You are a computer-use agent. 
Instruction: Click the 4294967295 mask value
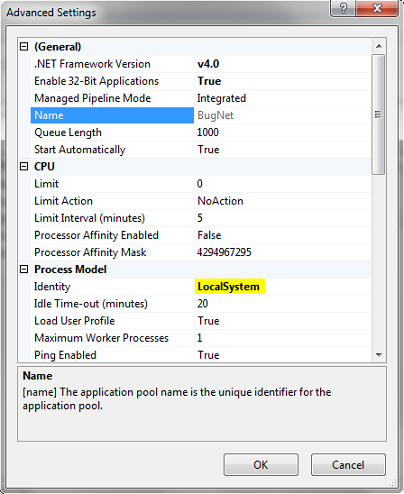coord(224,252)
